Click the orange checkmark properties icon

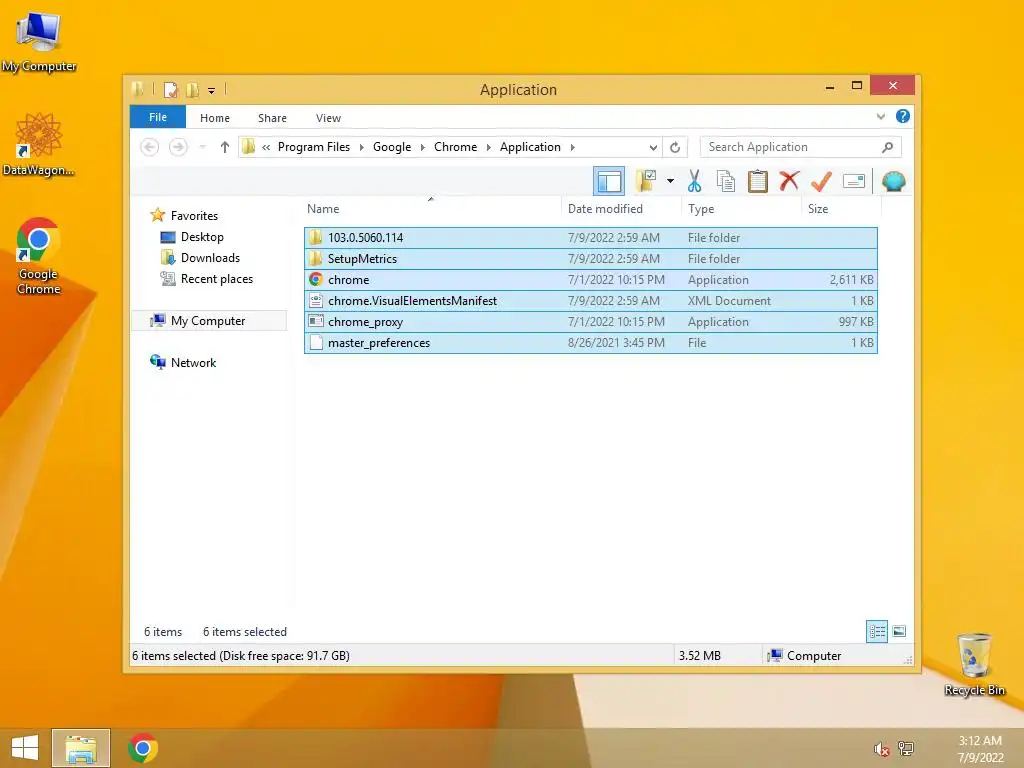[x=821, y=181]
